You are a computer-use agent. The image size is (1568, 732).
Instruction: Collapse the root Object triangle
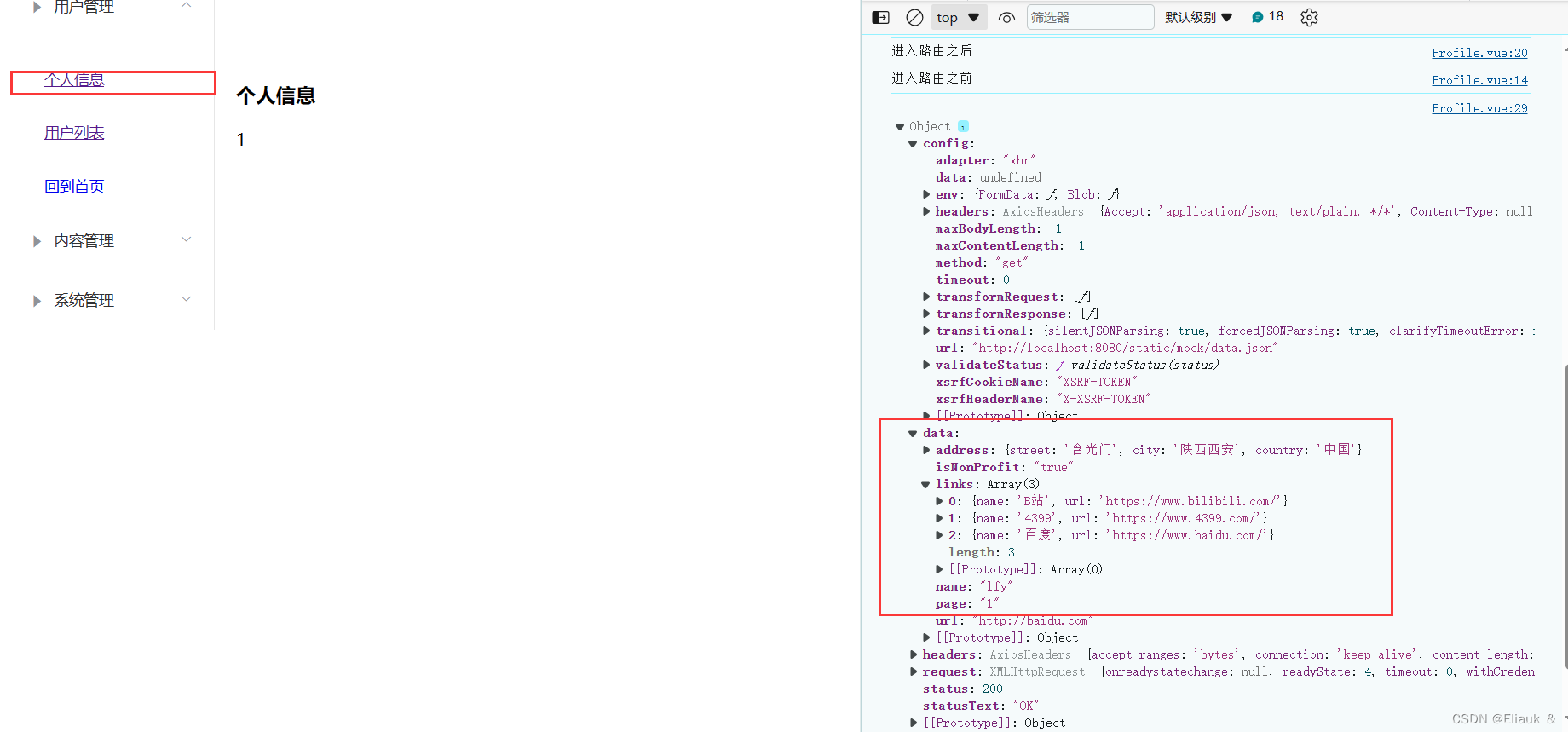point(900,127)
